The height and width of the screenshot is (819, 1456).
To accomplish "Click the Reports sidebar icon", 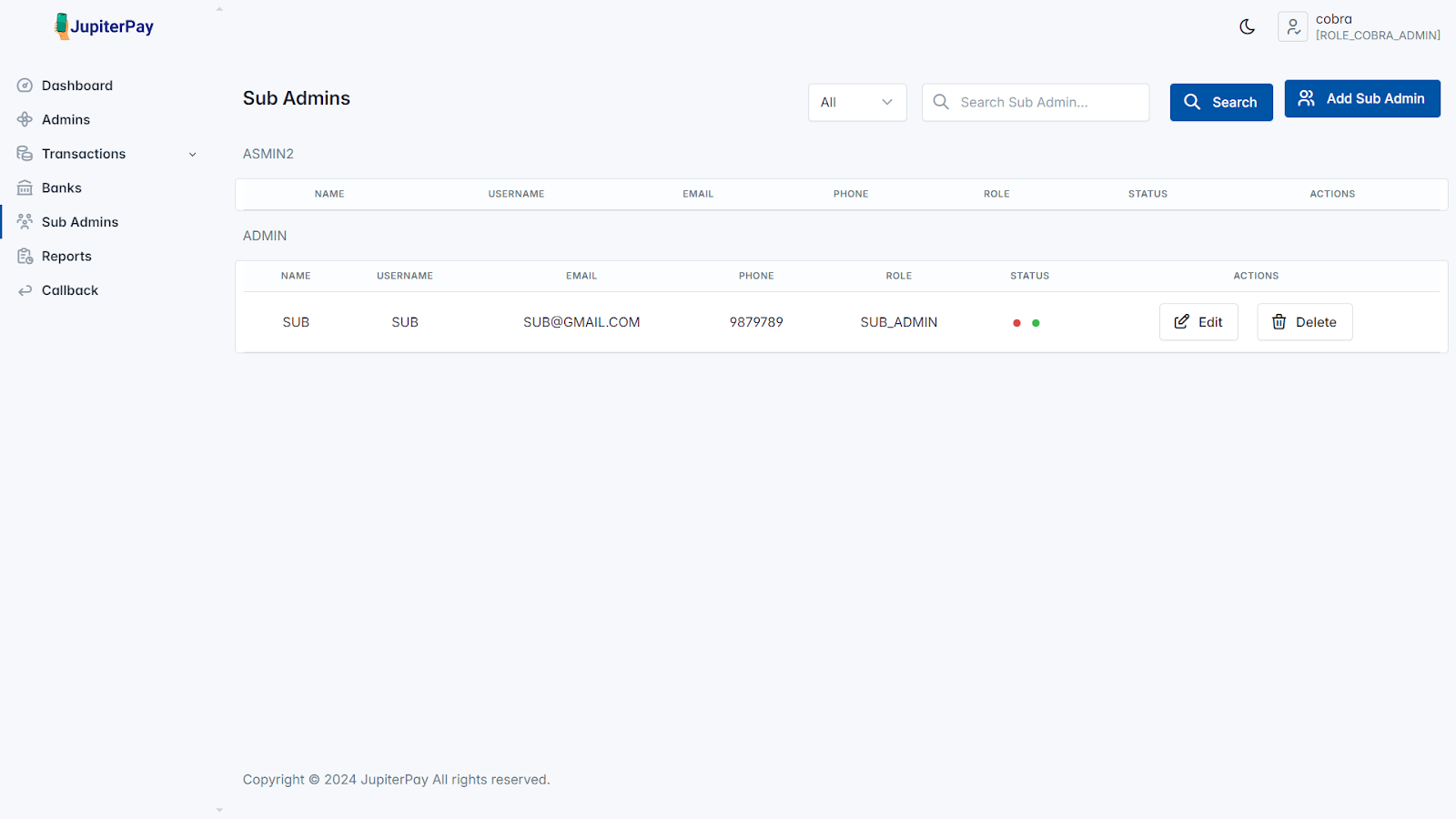I will click(25, 257).
